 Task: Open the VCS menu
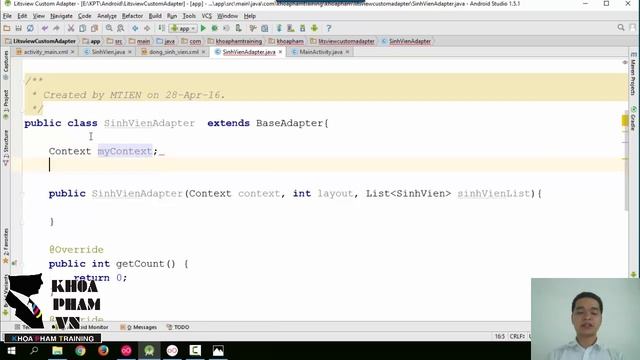[207, 16]
